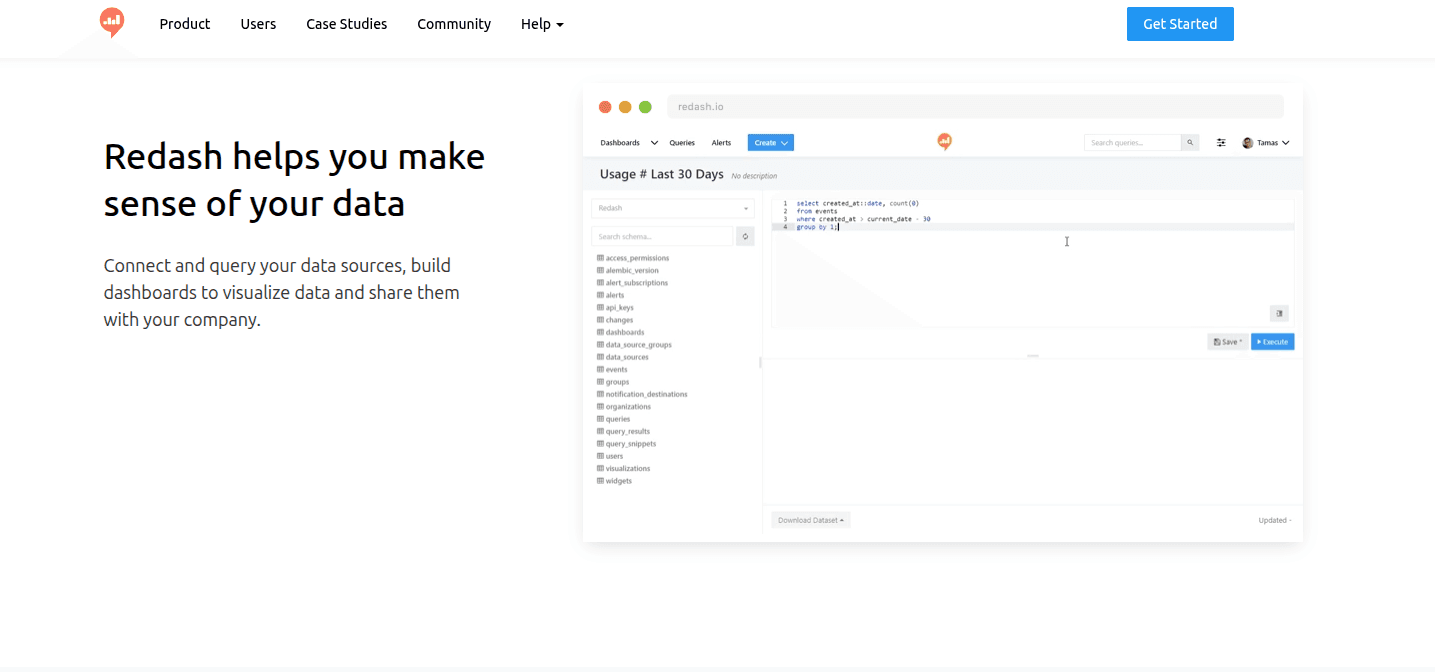This screenshot has height=672, width=1435.
Task: Open the Product menu item
Action: point(185,24)
